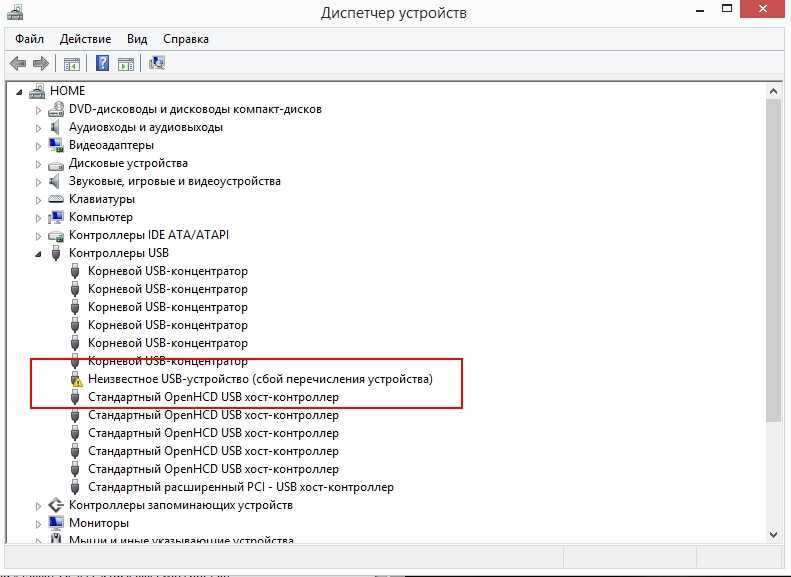Click the action pane toolbar icon next to Help

126,64
